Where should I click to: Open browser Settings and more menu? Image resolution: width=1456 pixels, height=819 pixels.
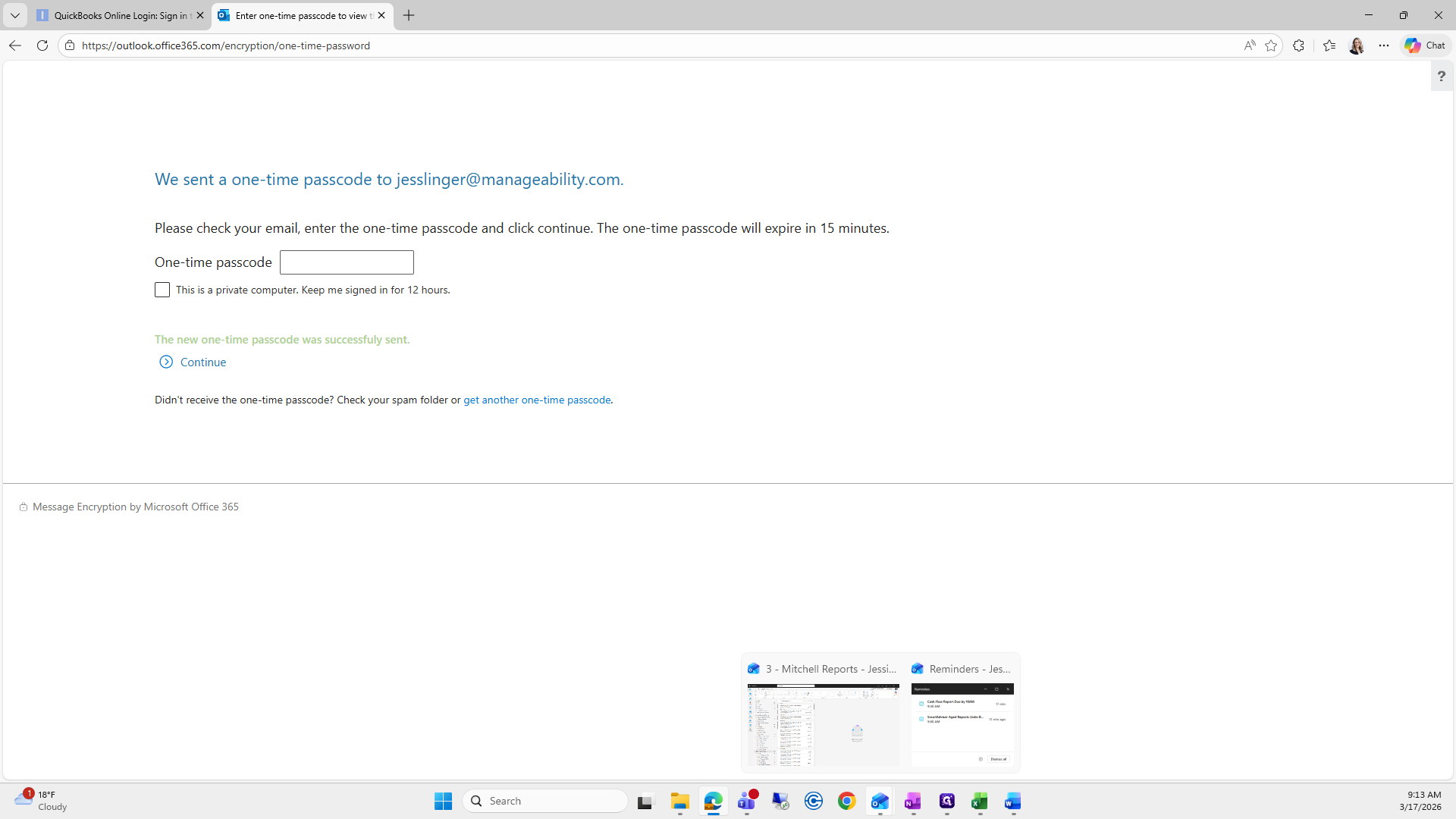pos(1384,45)
